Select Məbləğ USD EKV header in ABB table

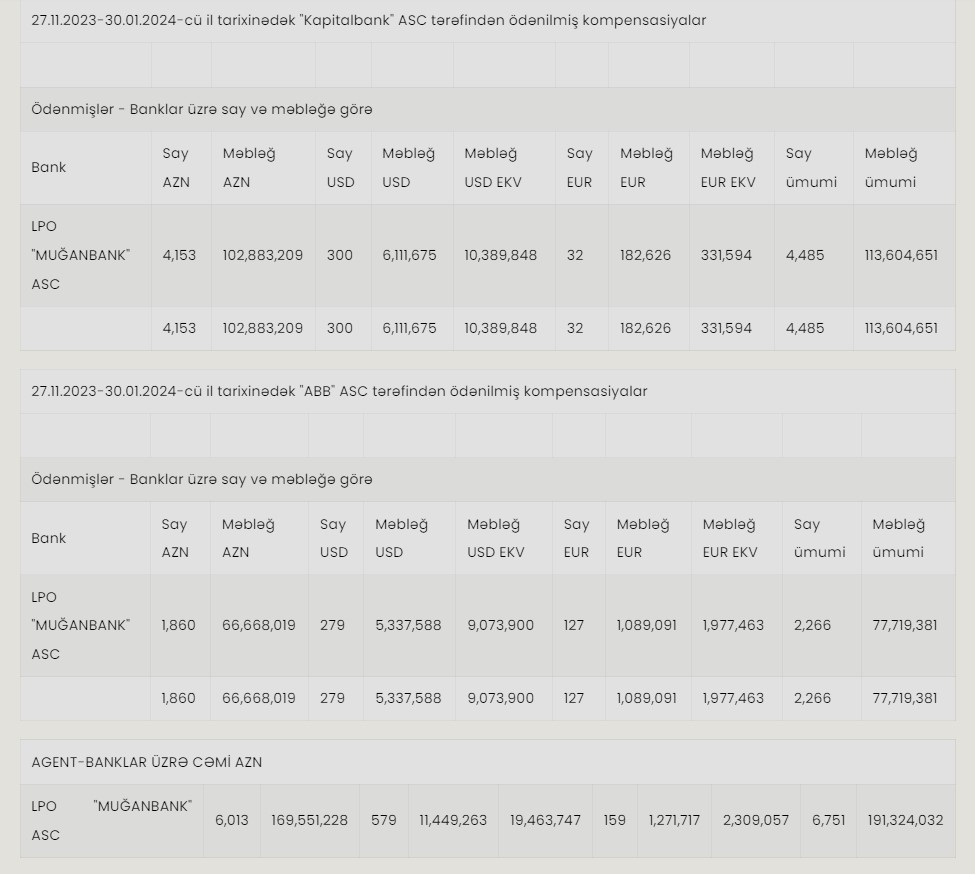(x=495, y=538)
